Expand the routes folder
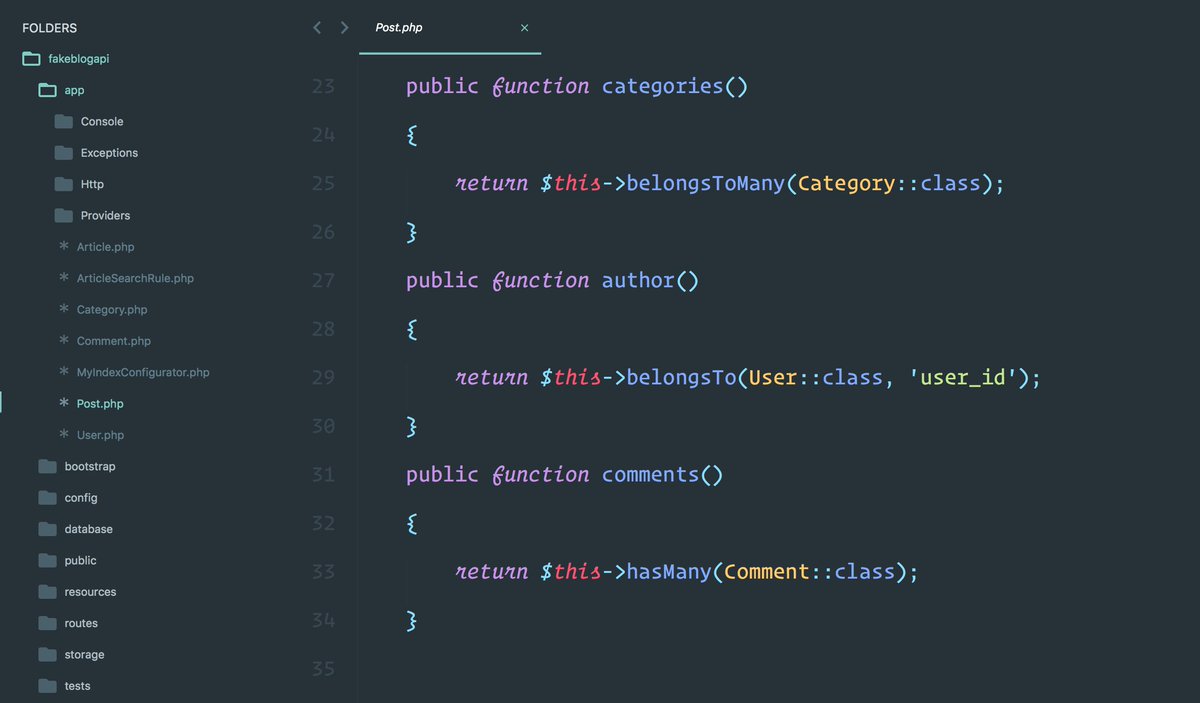Screen dimensions: 1200x703 pyautogui.click(x=81, y=623)
